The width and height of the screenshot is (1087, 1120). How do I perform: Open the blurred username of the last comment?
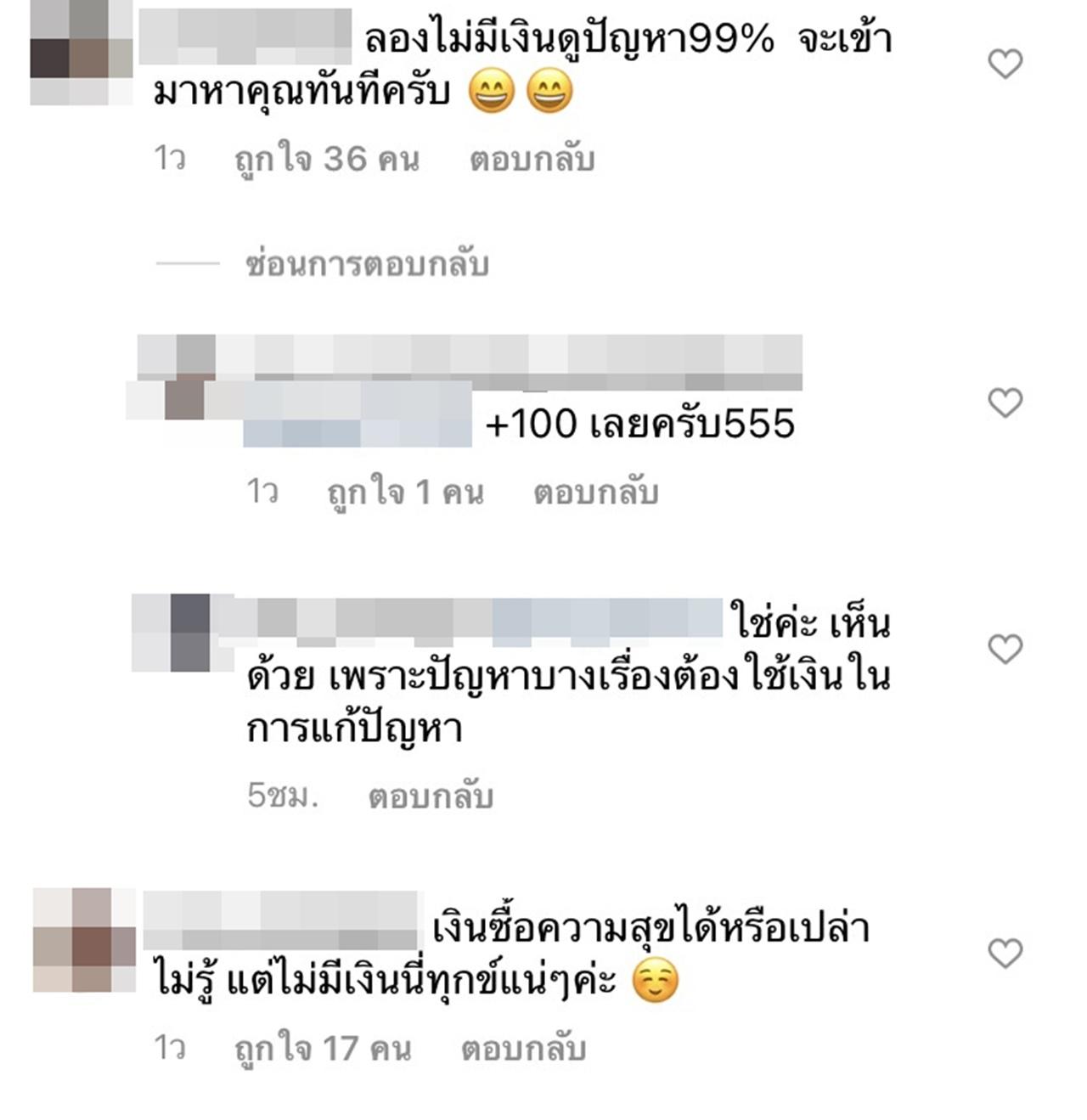point(281,920)
